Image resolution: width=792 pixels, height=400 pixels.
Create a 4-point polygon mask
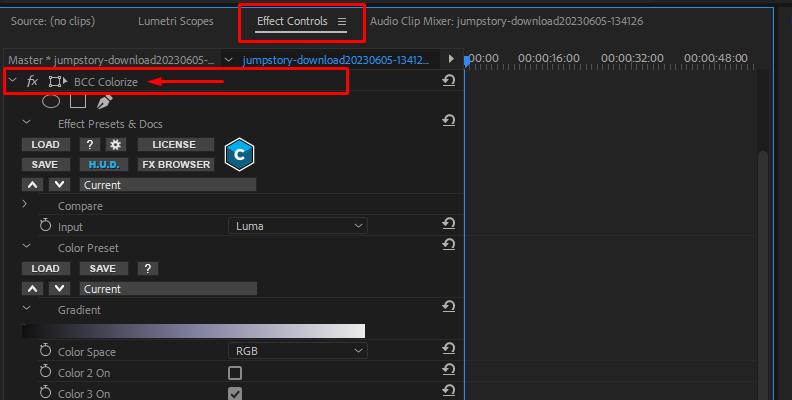[78, 102]
